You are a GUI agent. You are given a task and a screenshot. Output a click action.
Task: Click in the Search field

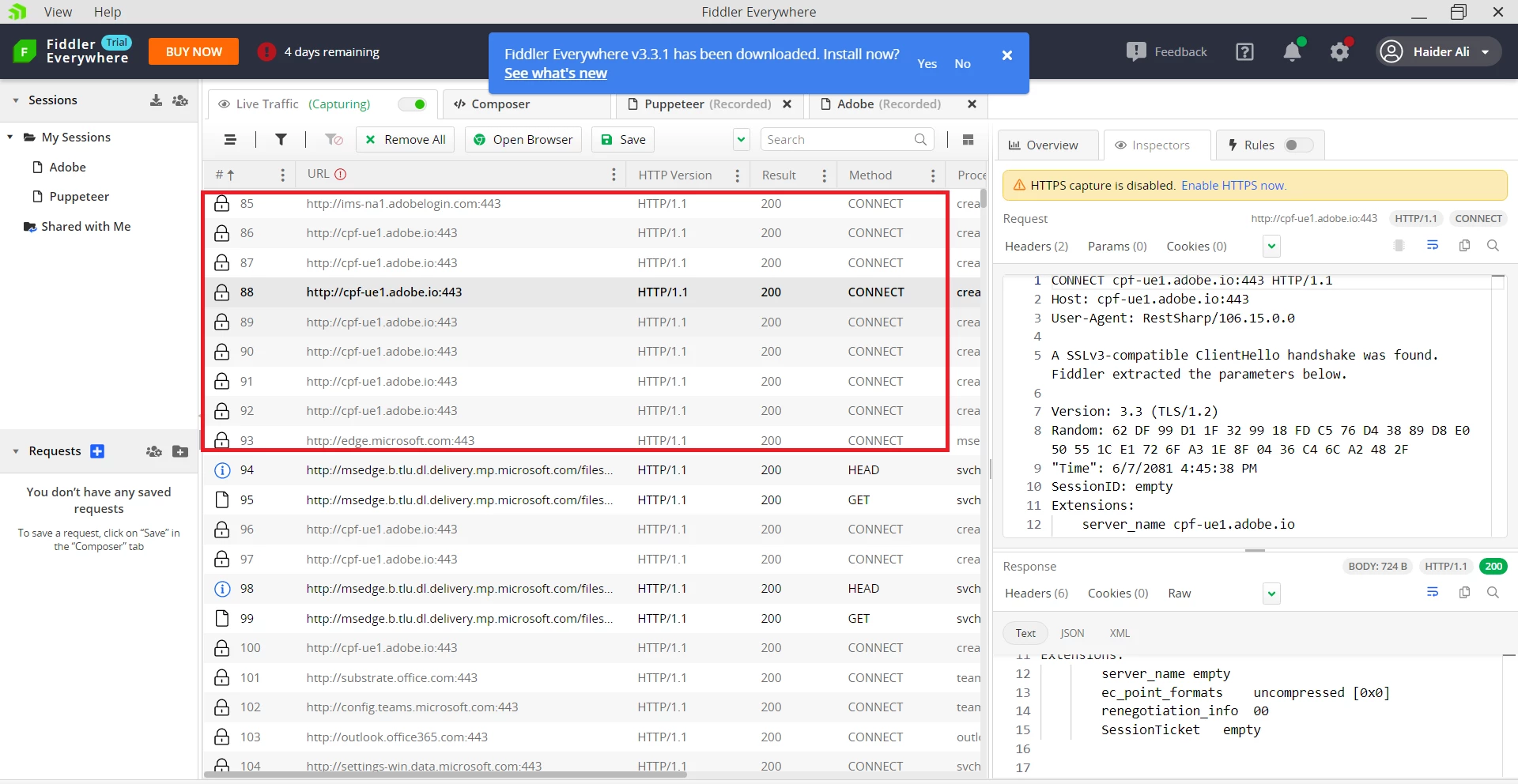point(847,140)
